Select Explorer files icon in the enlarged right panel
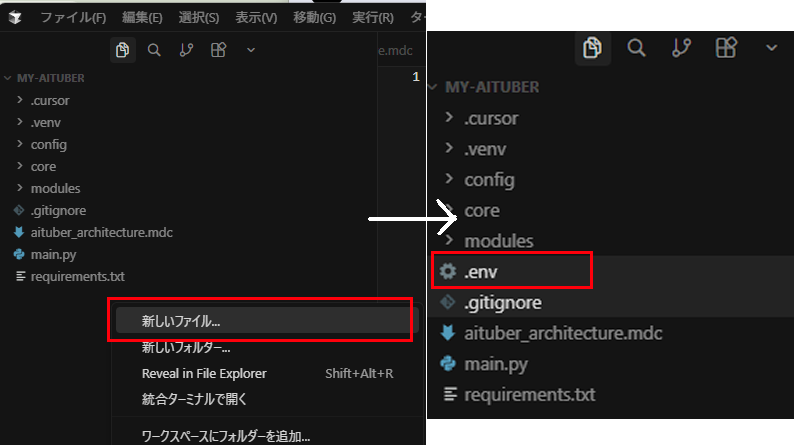 [592, 47]
